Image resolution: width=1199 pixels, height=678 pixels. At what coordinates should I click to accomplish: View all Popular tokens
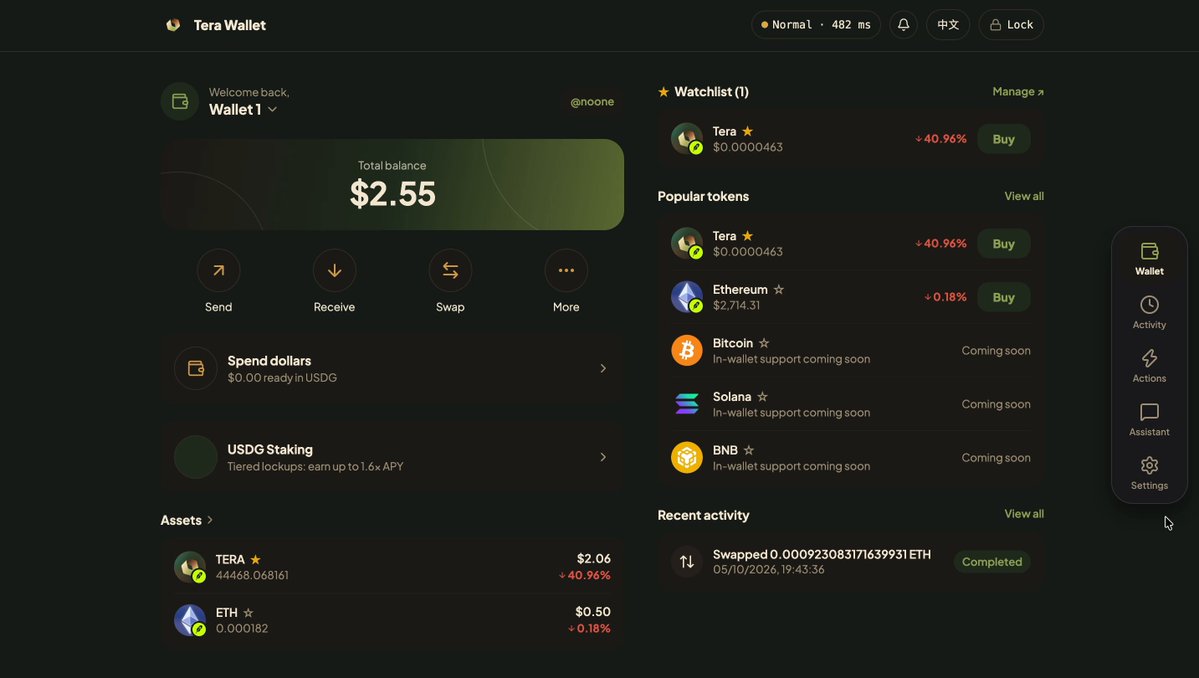1024,196
